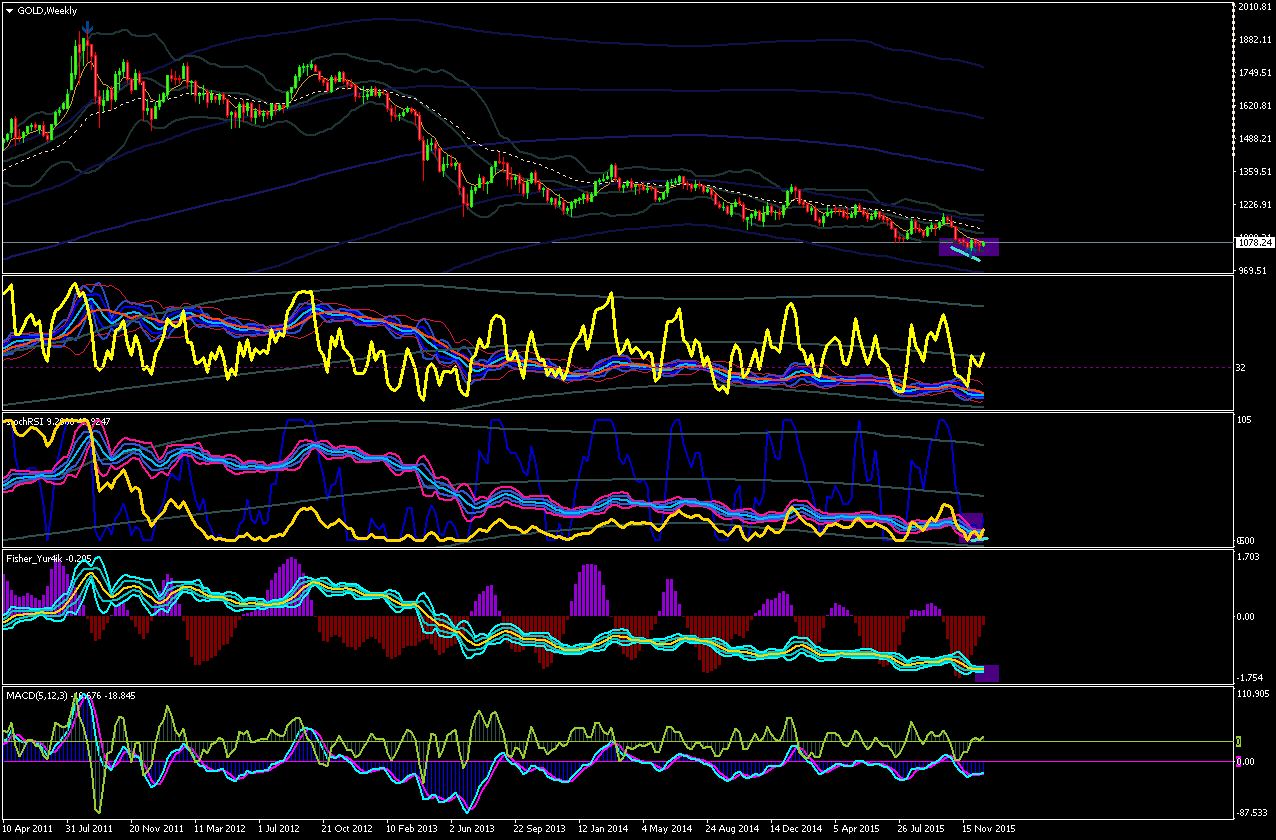Click the 31 Jul 2011 date label
Screen dimensions: 1276x840
[x=89, y=829]
